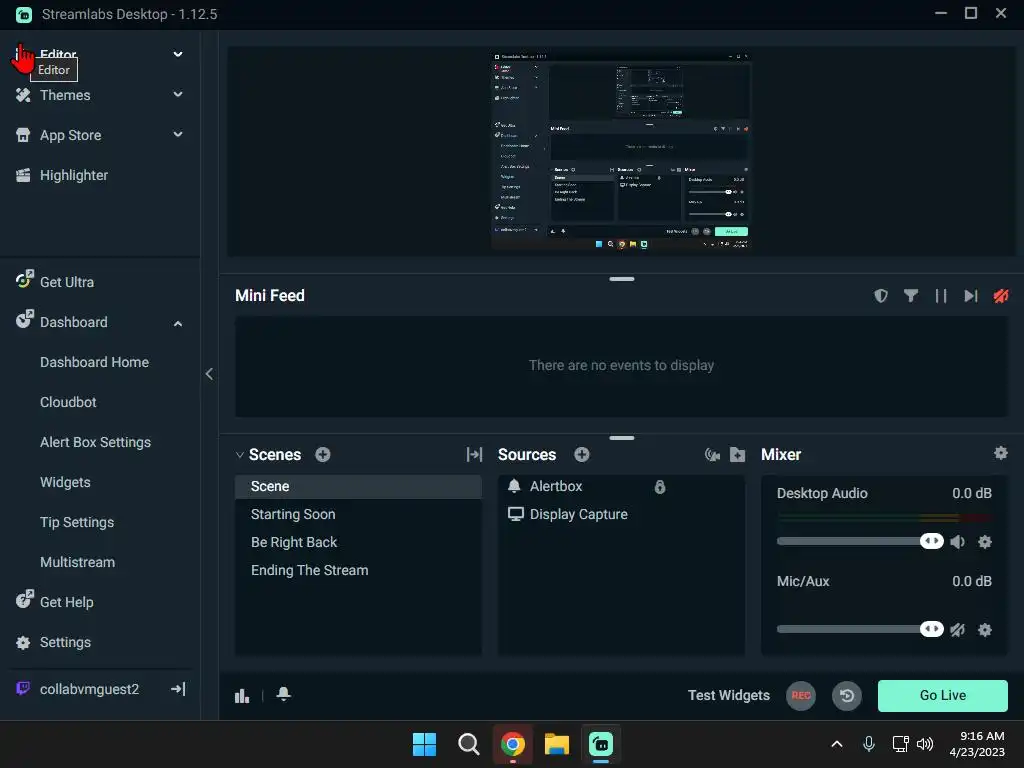
Task: Open performance stats bar chart icon
Action: pos(242,696)
